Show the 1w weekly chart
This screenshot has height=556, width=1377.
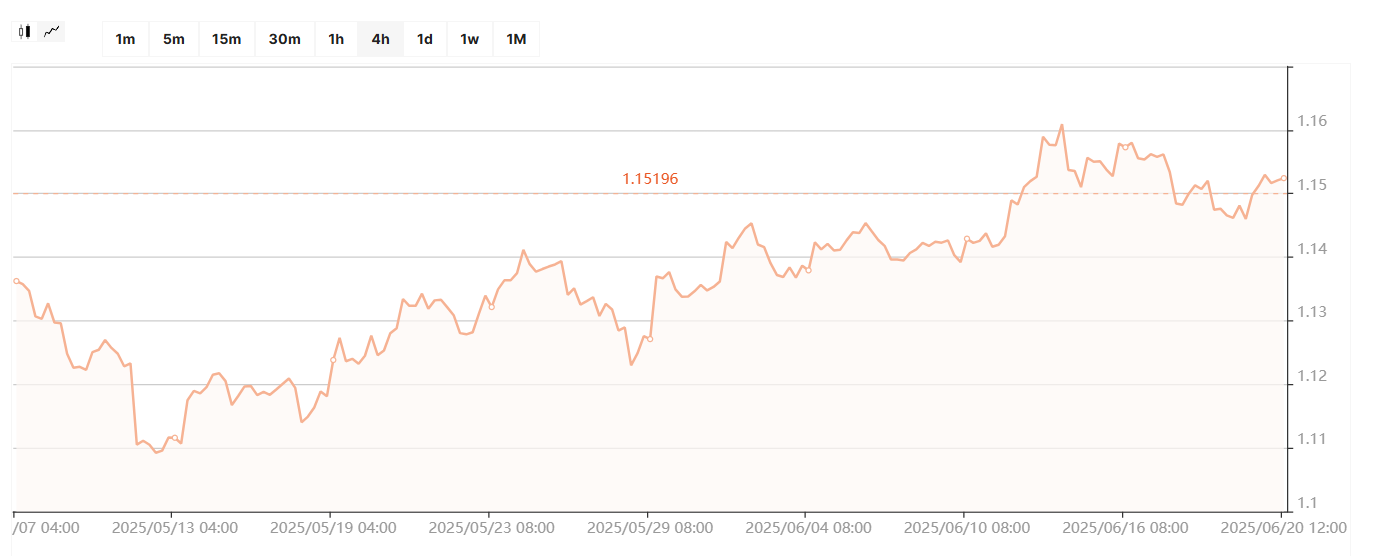(469, 39)
